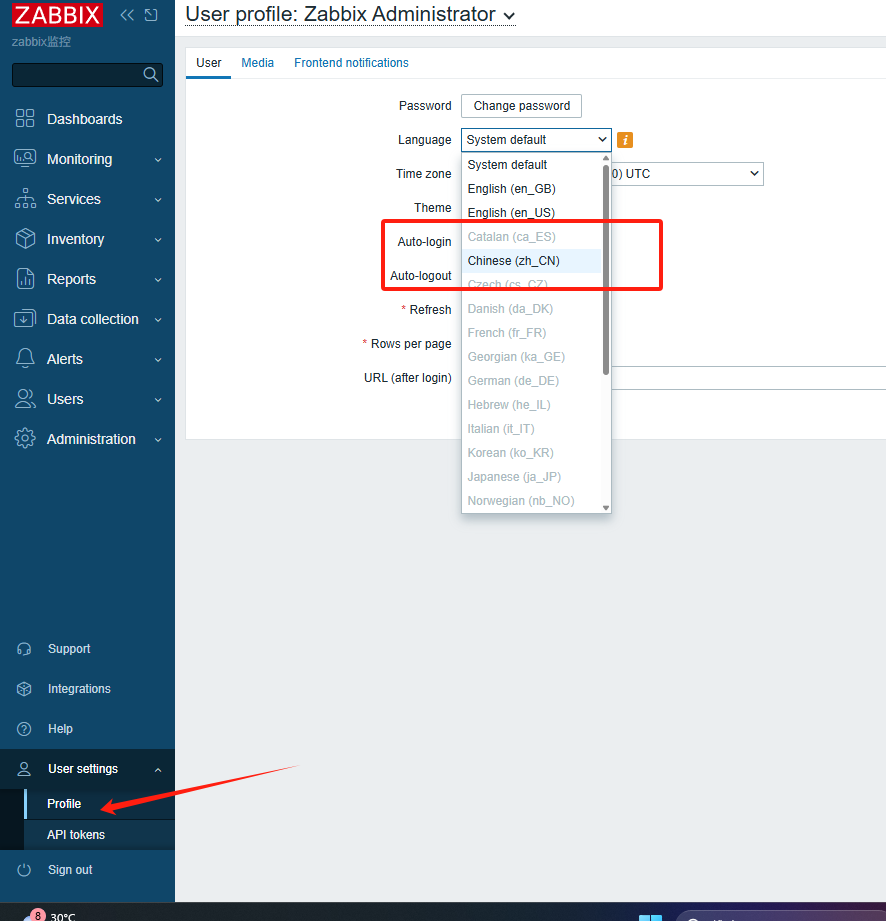Image resolution: width=886 pixels, height=921 pixels.
Task: Open the Language dropdown box
Action: 536,140
